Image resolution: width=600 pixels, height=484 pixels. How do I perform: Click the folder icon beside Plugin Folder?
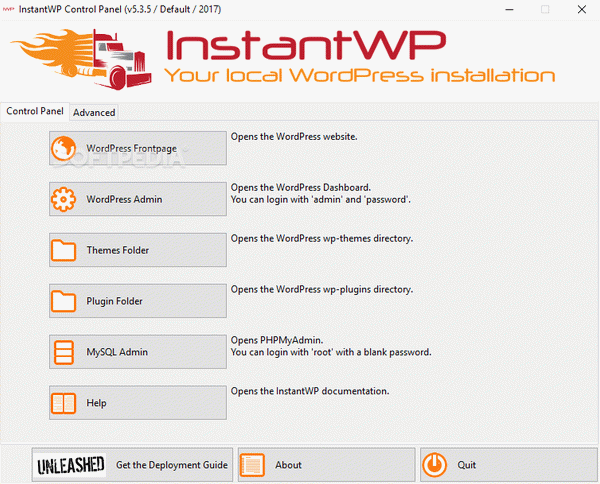(64, 301)
